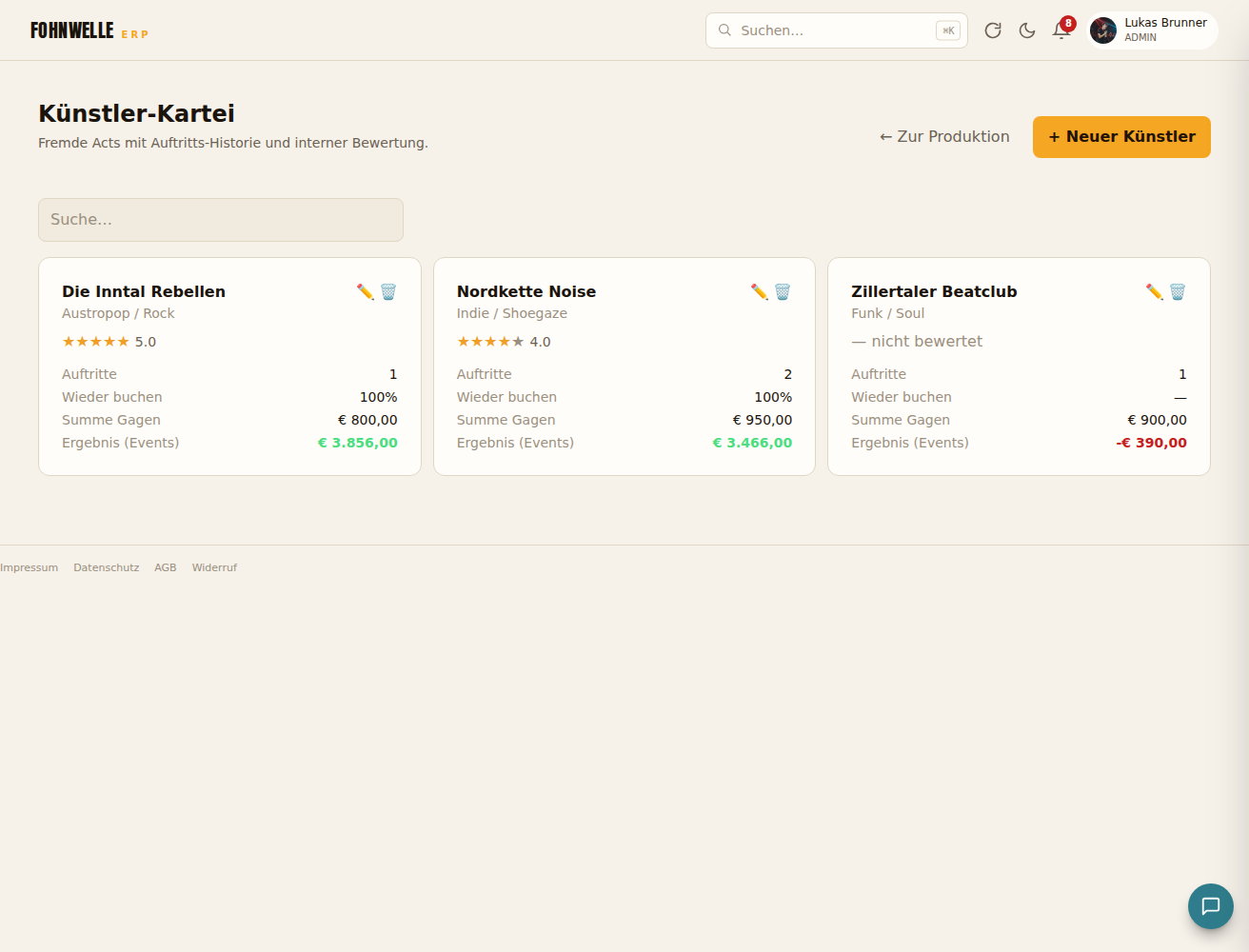Go back via Zur Produktion link
Viewport: 1249px width, 952px height.
coord(944,137)
